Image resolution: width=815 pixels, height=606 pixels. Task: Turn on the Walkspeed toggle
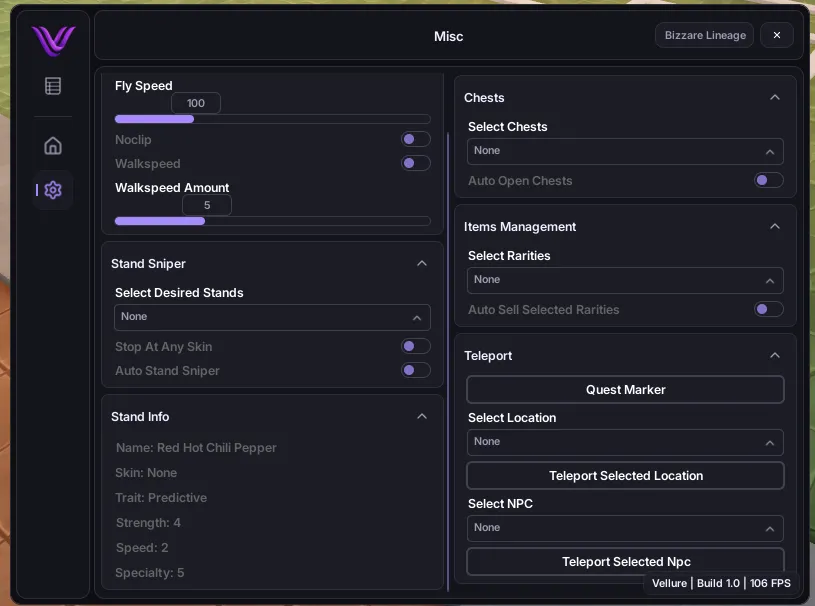[x=415, y=164]
